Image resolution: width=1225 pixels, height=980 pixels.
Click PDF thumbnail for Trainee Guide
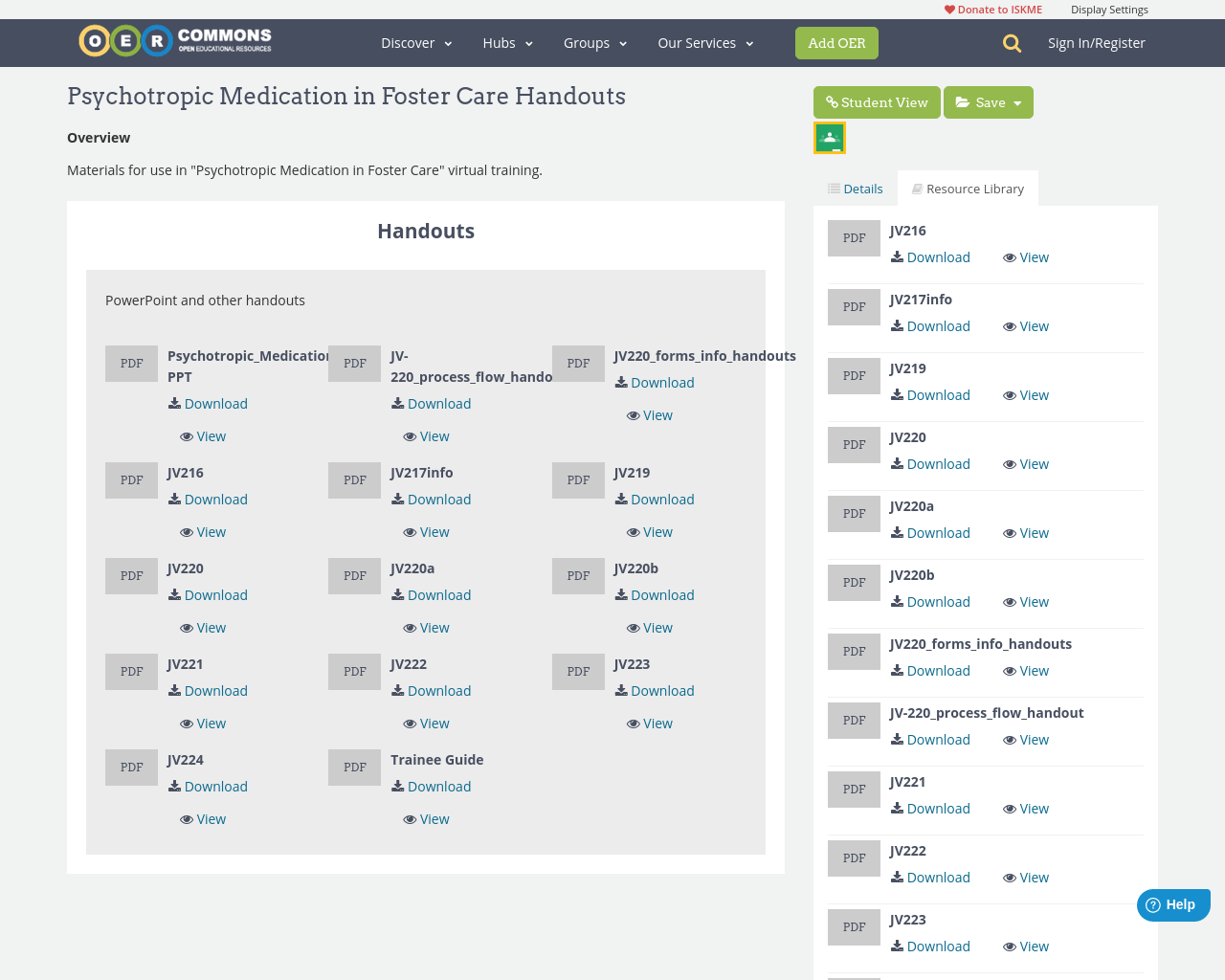pyautogui.click(x=354, y=768)
